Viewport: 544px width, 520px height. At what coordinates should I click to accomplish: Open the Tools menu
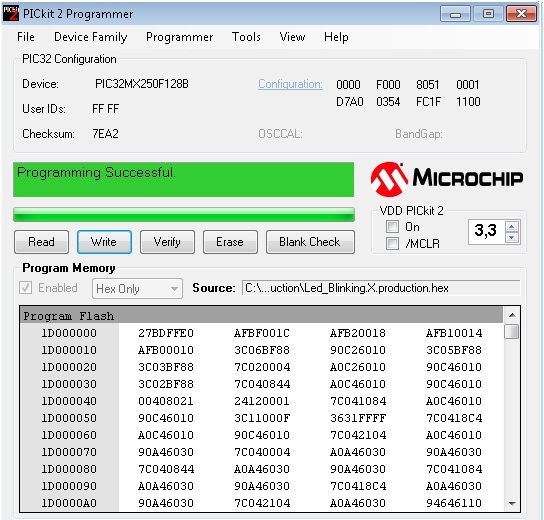coord(246,36)
